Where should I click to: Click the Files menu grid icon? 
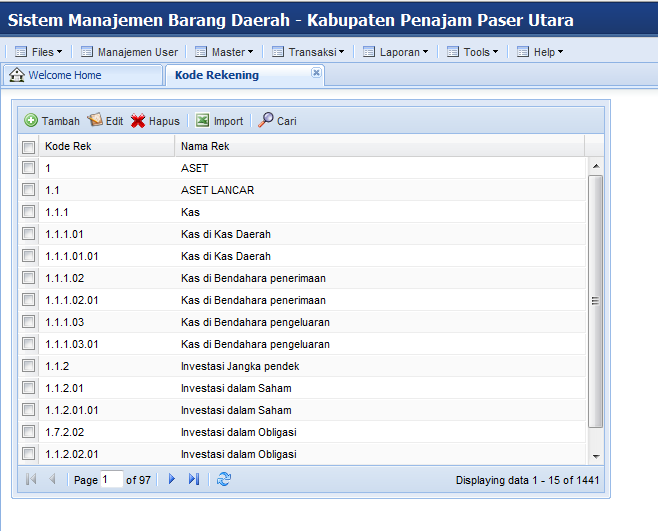[21, 52]
